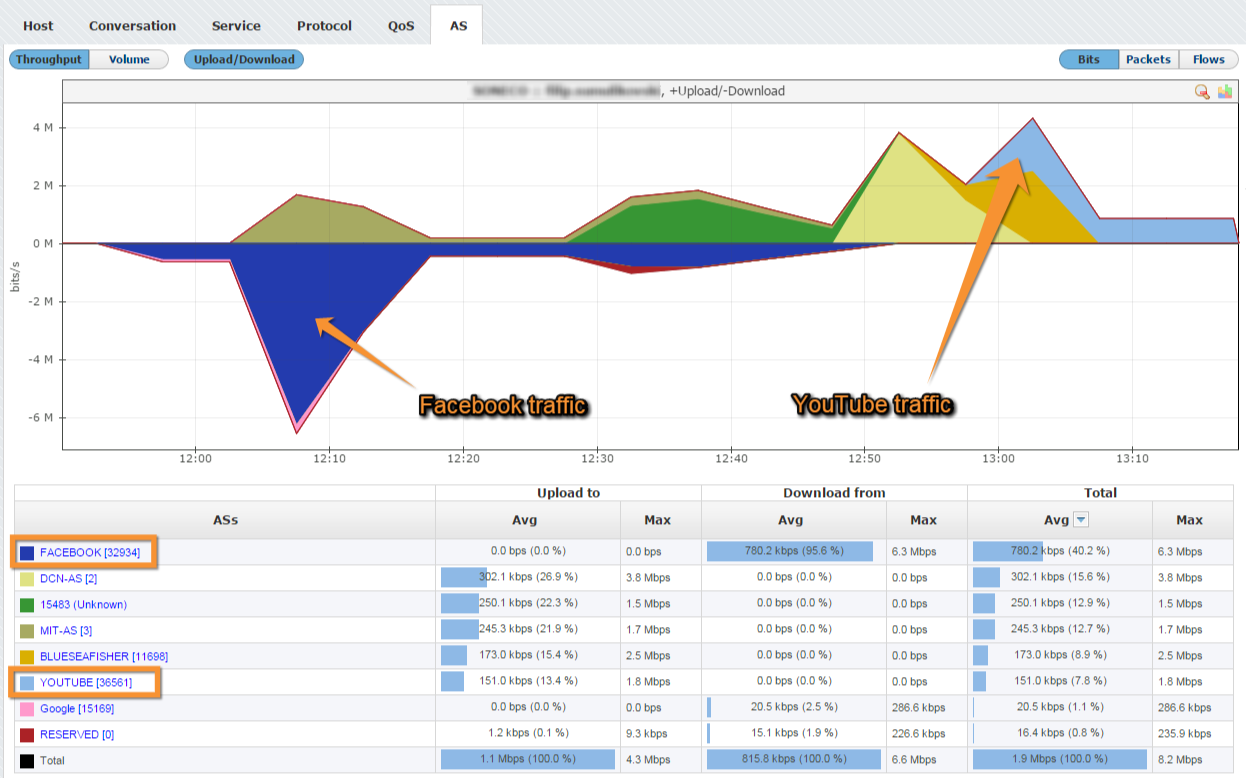
Task: Click RESERVED download avg 15.1 kbps (1.9 %)
Action: pyautogui.click(x=793, y=734)
